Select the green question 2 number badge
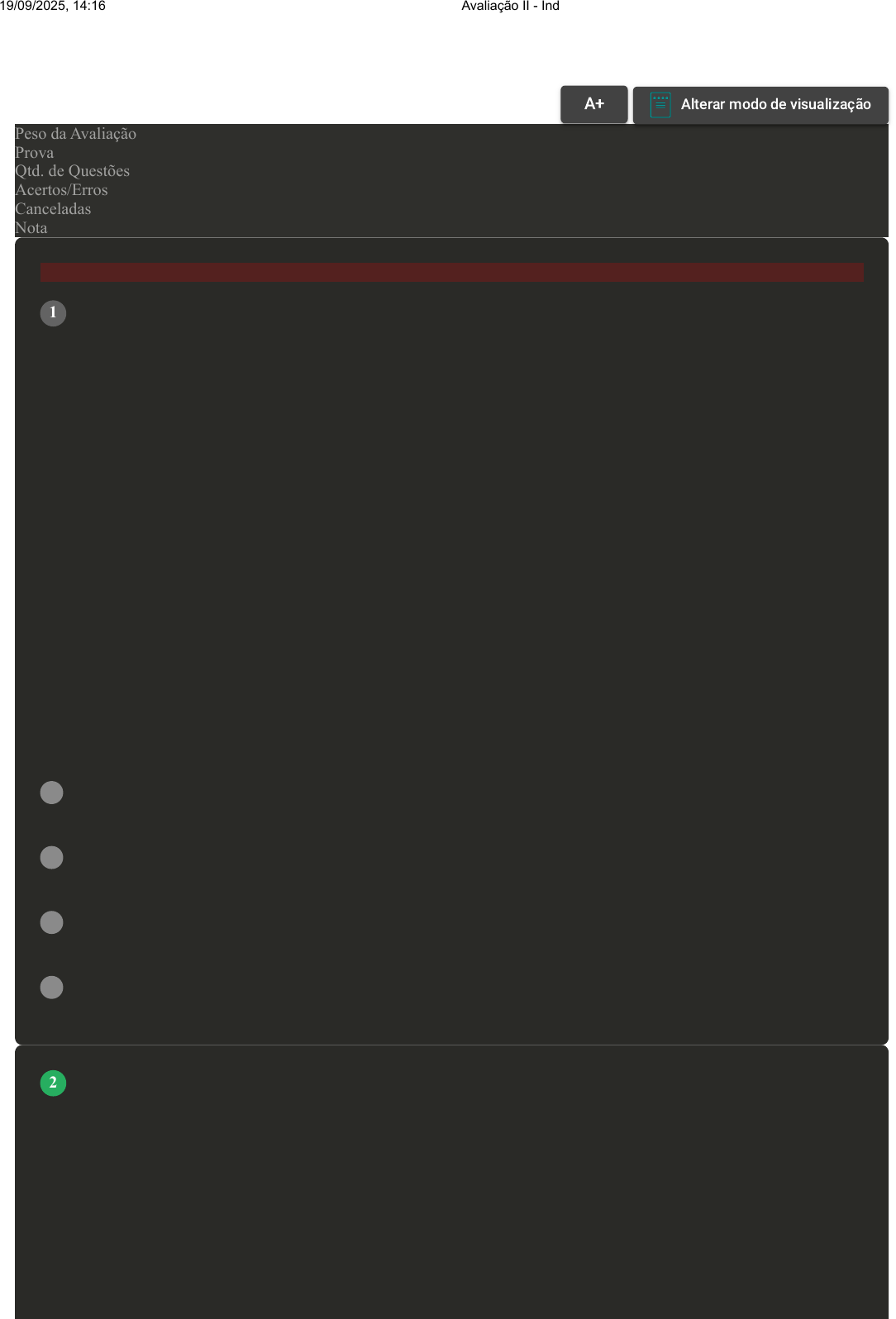Screen dimensions: 896x1319 (x=53, y=1083)
